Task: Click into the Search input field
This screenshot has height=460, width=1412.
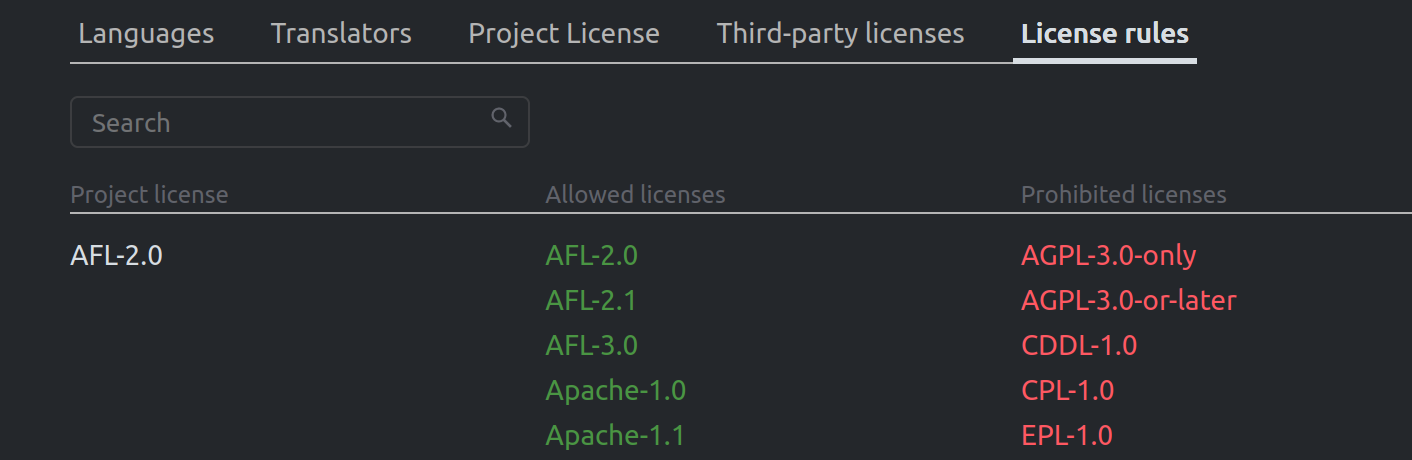Action: (x=280, y=123)
